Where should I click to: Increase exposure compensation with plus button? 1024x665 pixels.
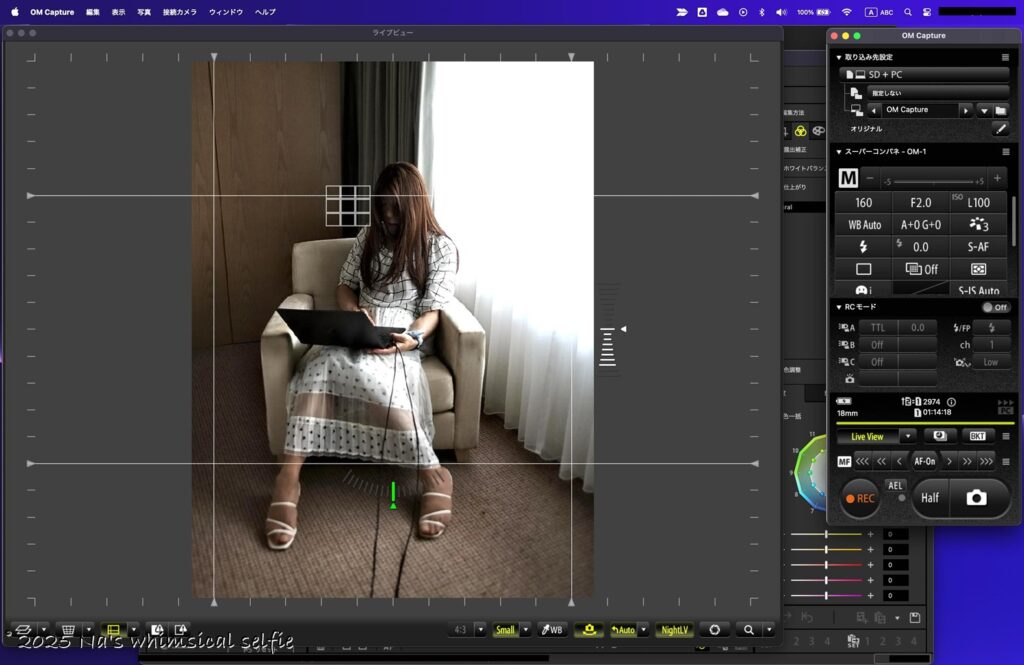click(997, 178)
